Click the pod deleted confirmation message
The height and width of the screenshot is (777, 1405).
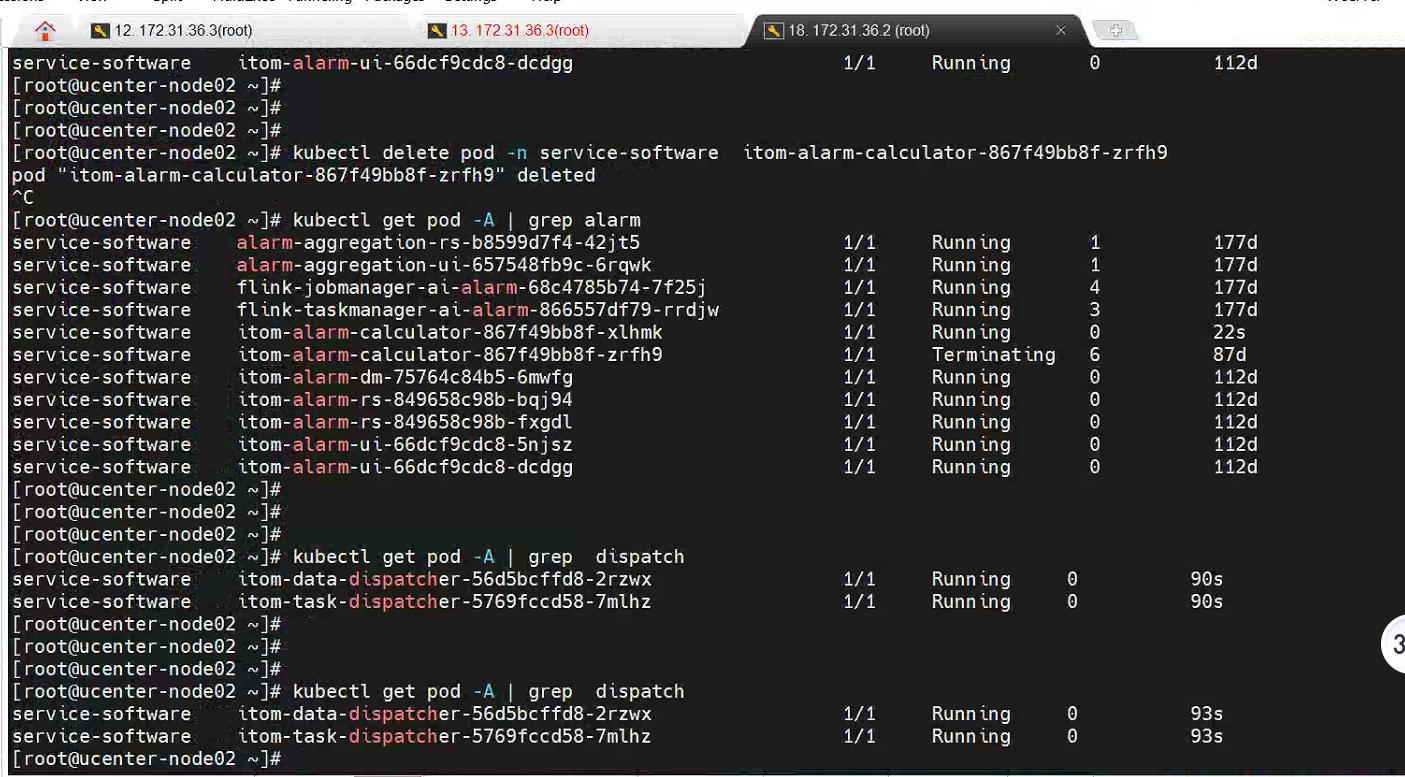(303, 176)
